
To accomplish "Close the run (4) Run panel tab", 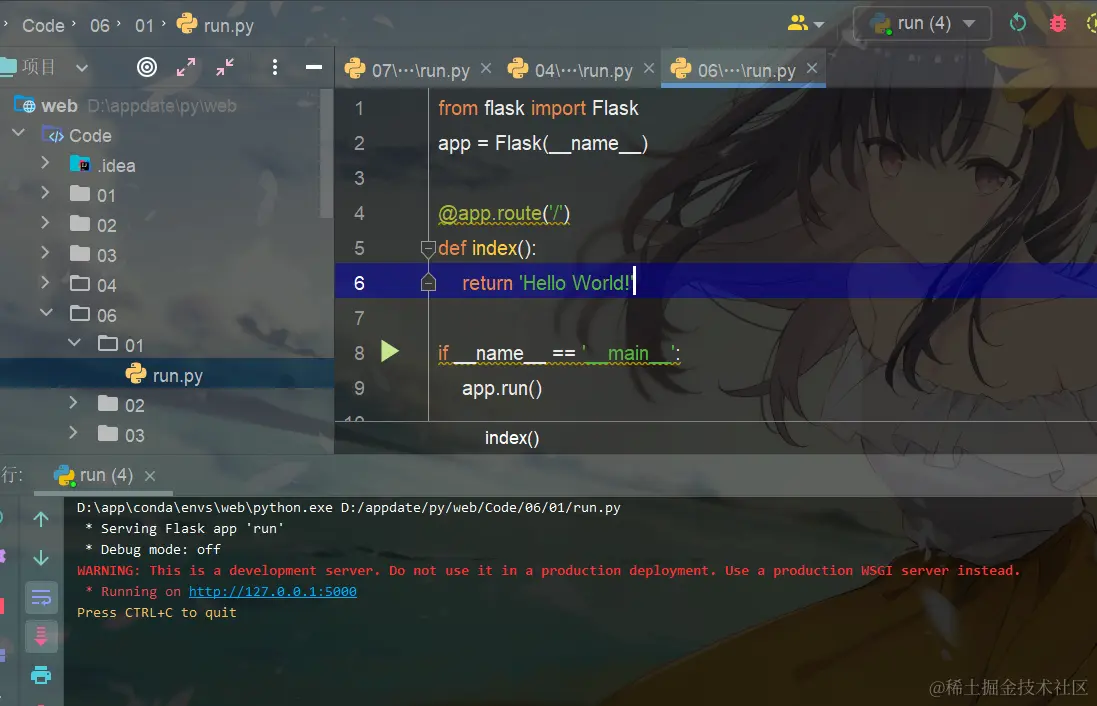I will tap(150, 476).
